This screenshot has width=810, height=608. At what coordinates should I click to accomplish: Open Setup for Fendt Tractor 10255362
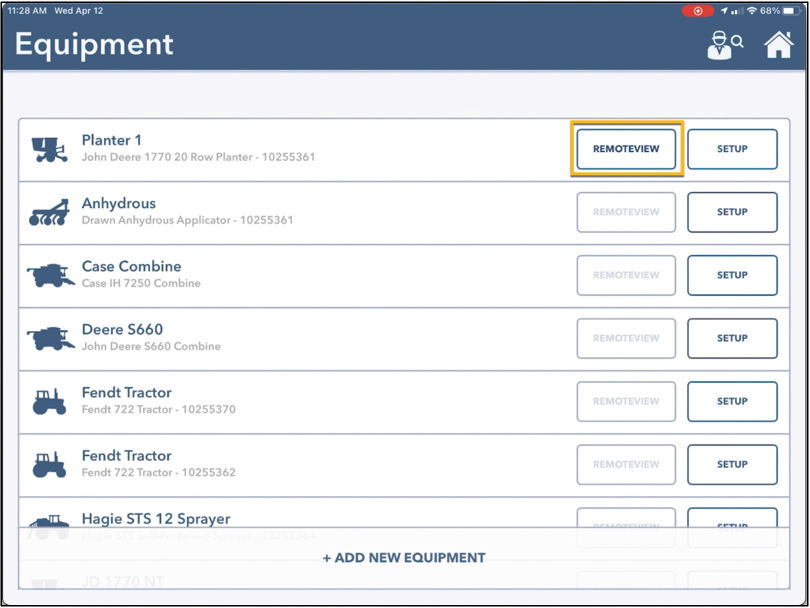[x=732, y=464]
